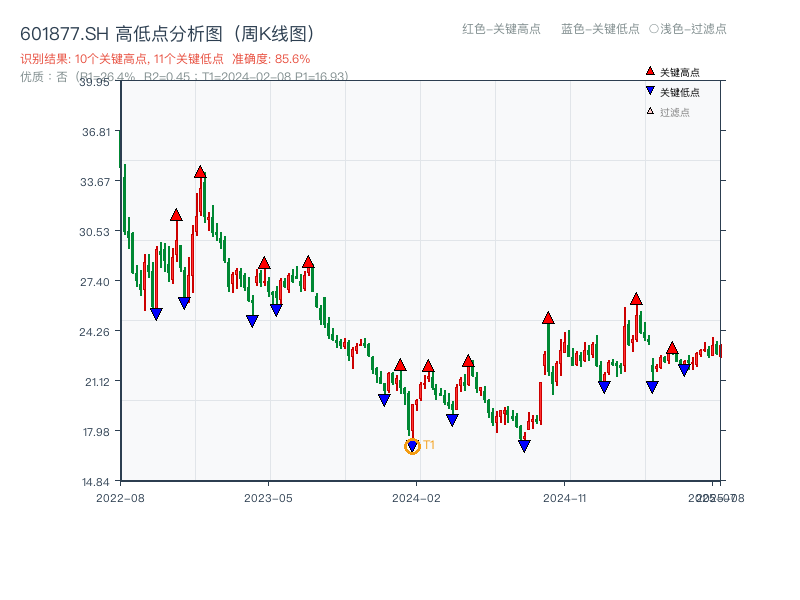Select the earliest red key-high triangle on chart

click(x=176, y=215)
